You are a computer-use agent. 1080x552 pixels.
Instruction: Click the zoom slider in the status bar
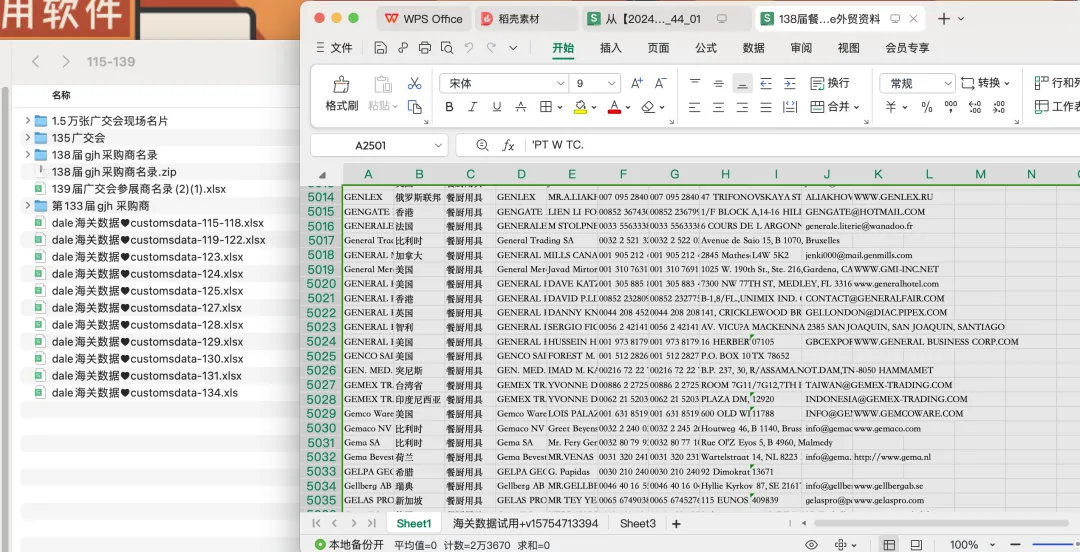pos(1056,544)
